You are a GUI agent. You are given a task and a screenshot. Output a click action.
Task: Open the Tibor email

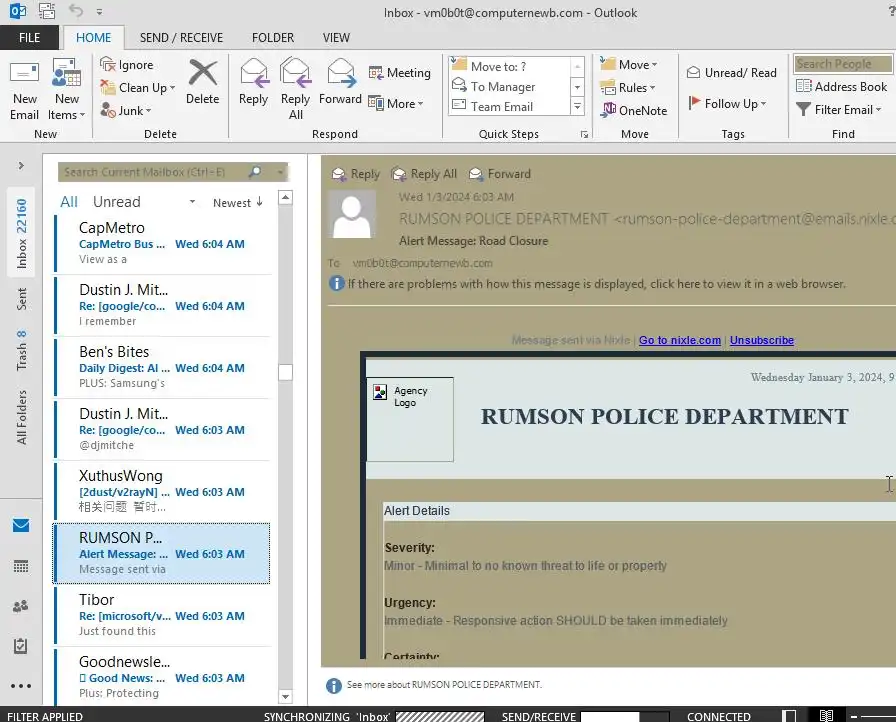[162, 615]
